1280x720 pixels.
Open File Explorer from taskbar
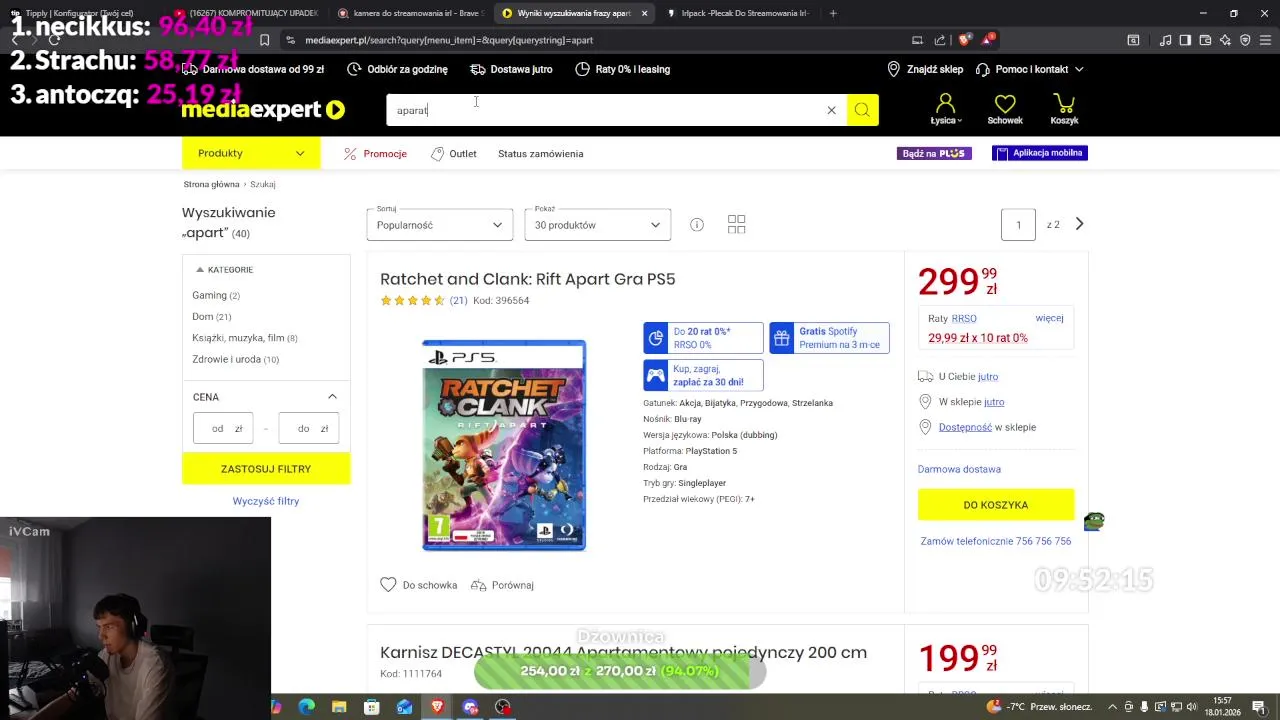click(x=339, y=707)
